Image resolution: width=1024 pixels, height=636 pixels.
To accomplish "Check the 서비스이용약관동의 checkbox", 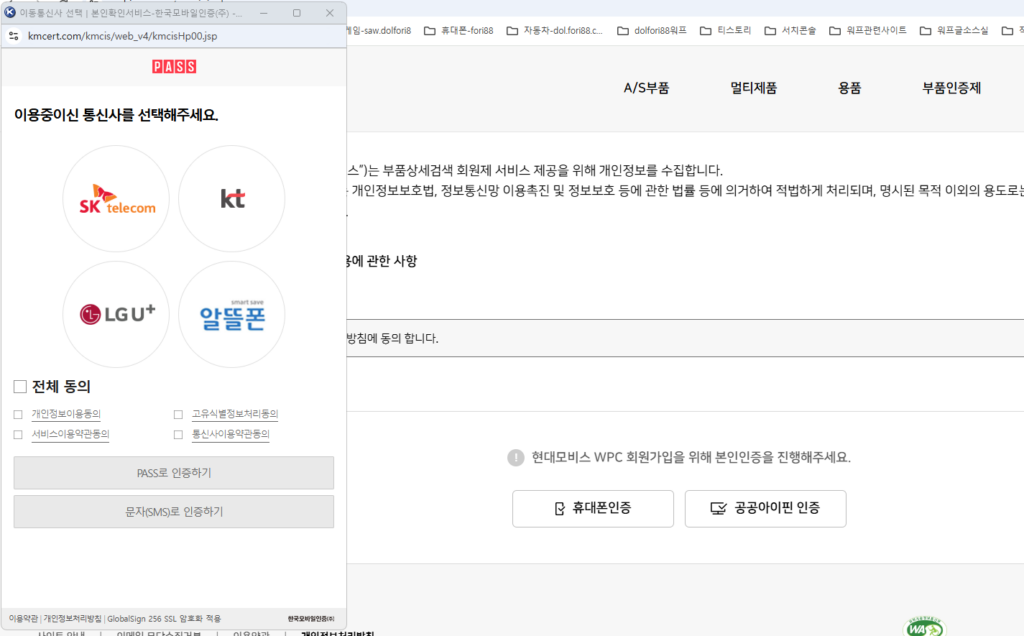I will pyautogui.click(x=17, y=434).
